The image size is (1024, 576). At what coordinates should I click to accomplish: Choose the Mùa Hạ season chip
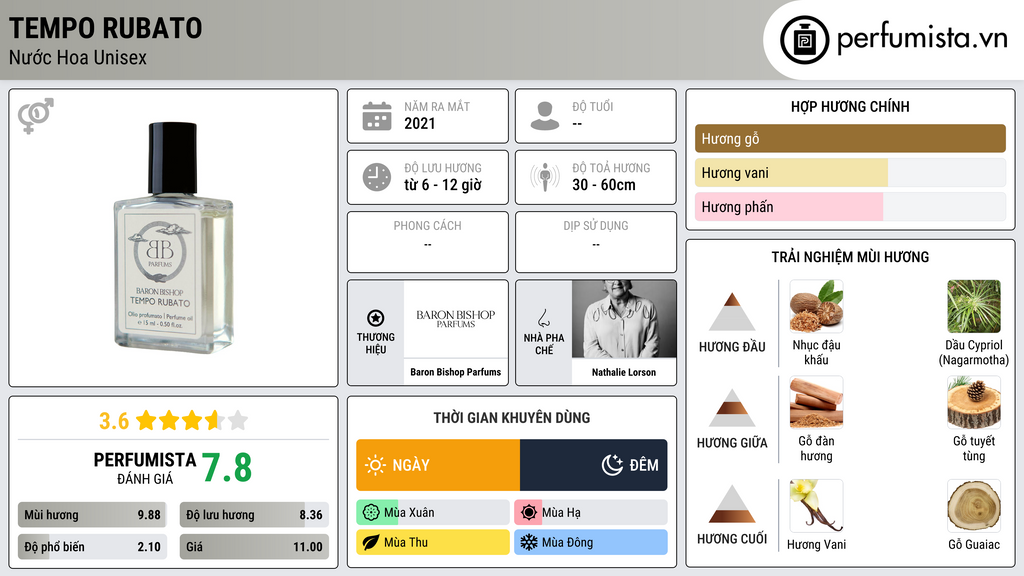591,513
